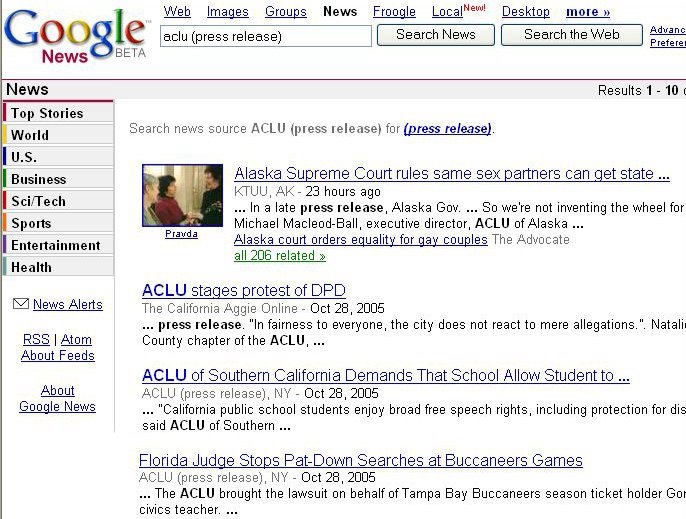Select the Business news section
Screen dimensions: 686x519
[58, 179]
